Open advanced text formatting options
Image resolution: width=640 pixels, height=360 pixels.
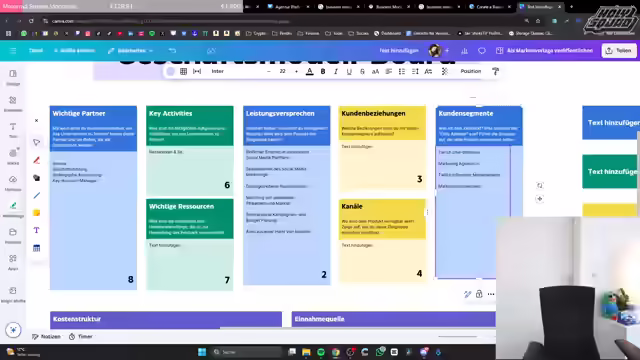[428, 71]
